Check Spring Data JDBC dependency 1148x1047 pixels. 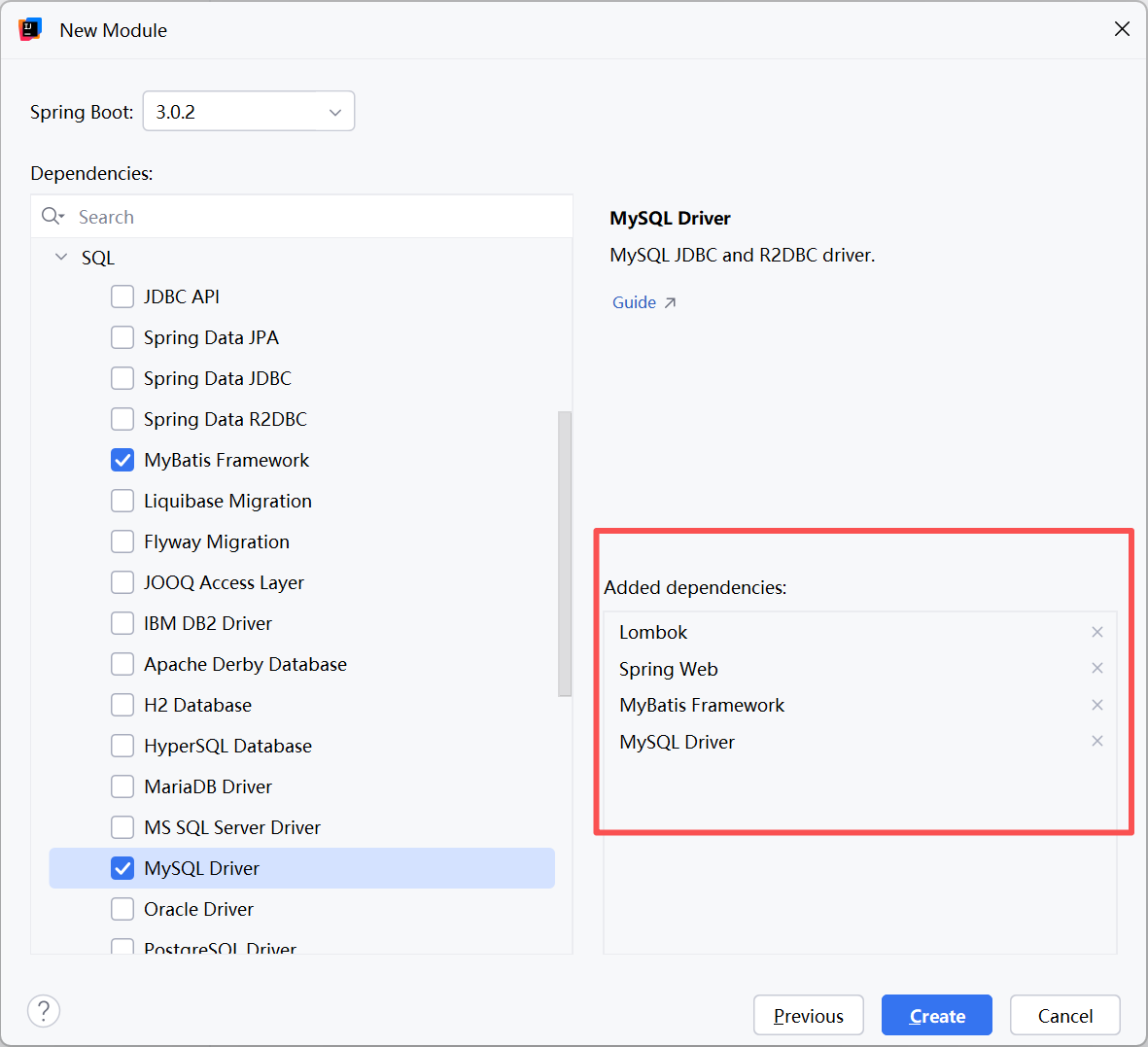pyautogui.click(x=122, y=378)
